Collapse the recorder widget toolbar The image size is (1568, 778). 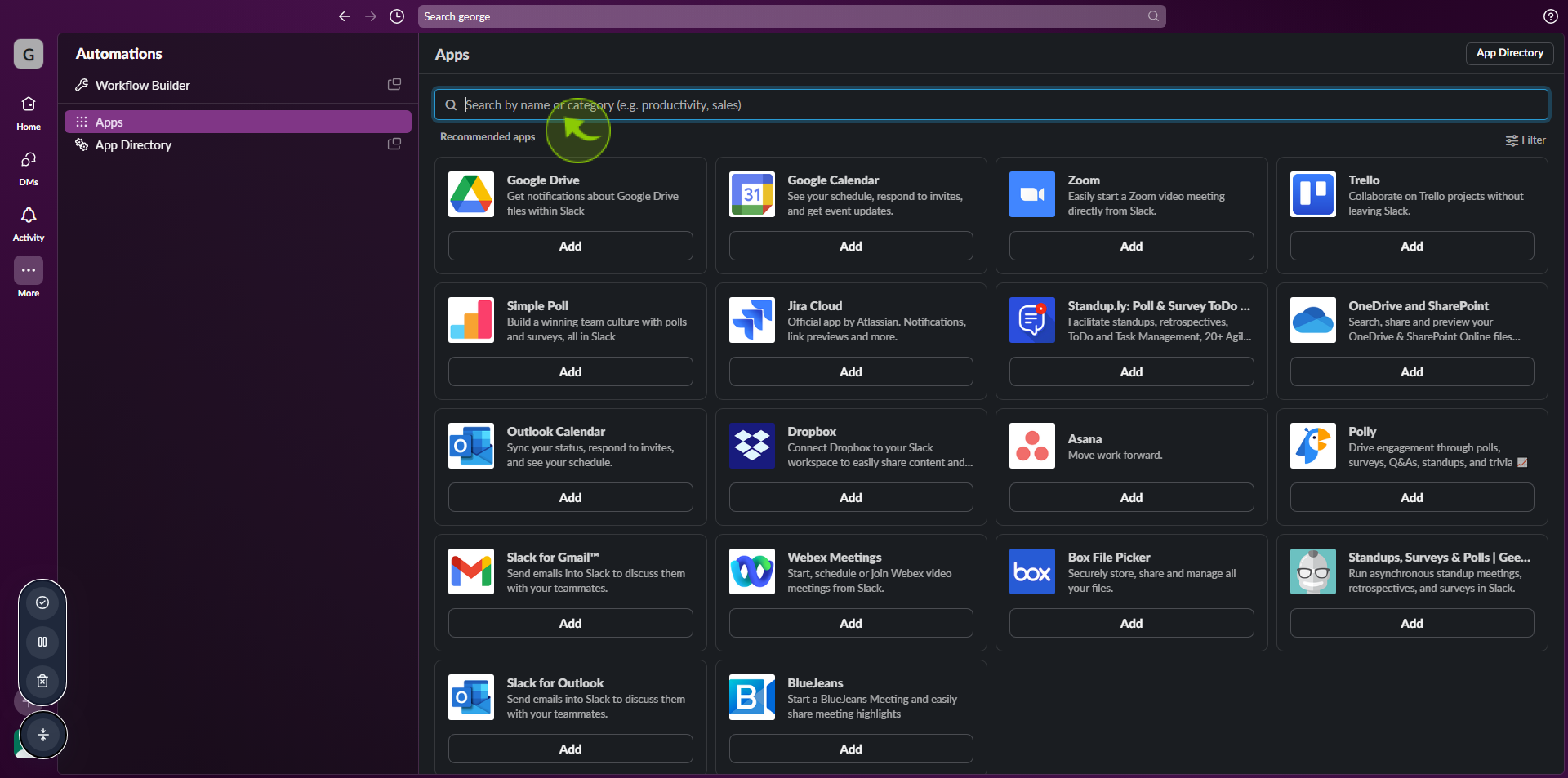pyautogui.click(x=43, y=735)
